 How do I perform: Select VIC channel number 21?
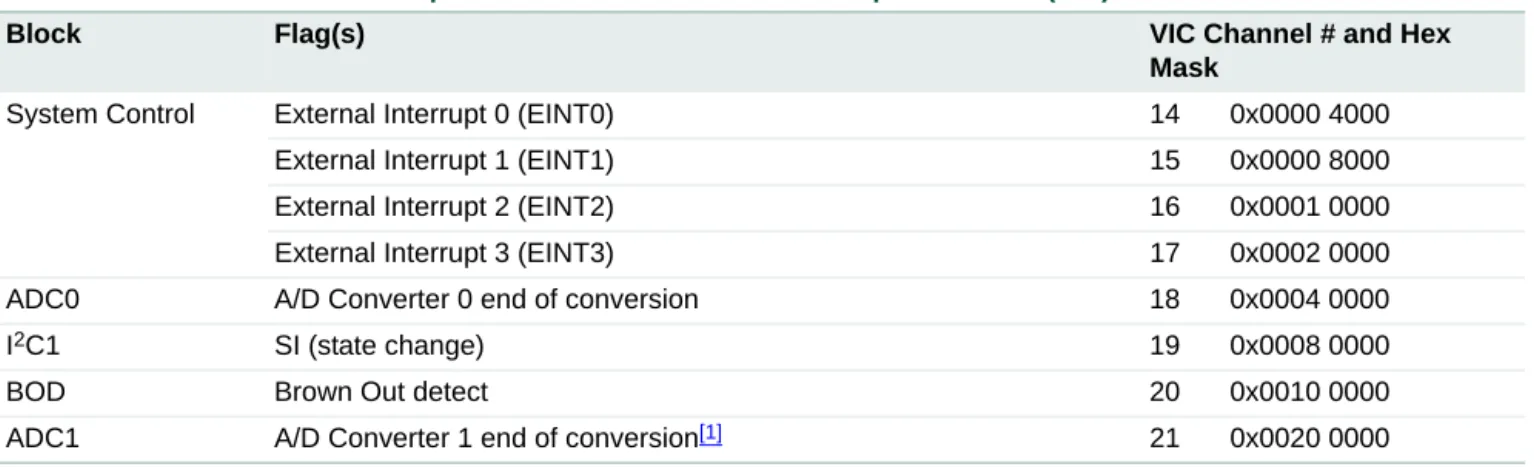1164,437
